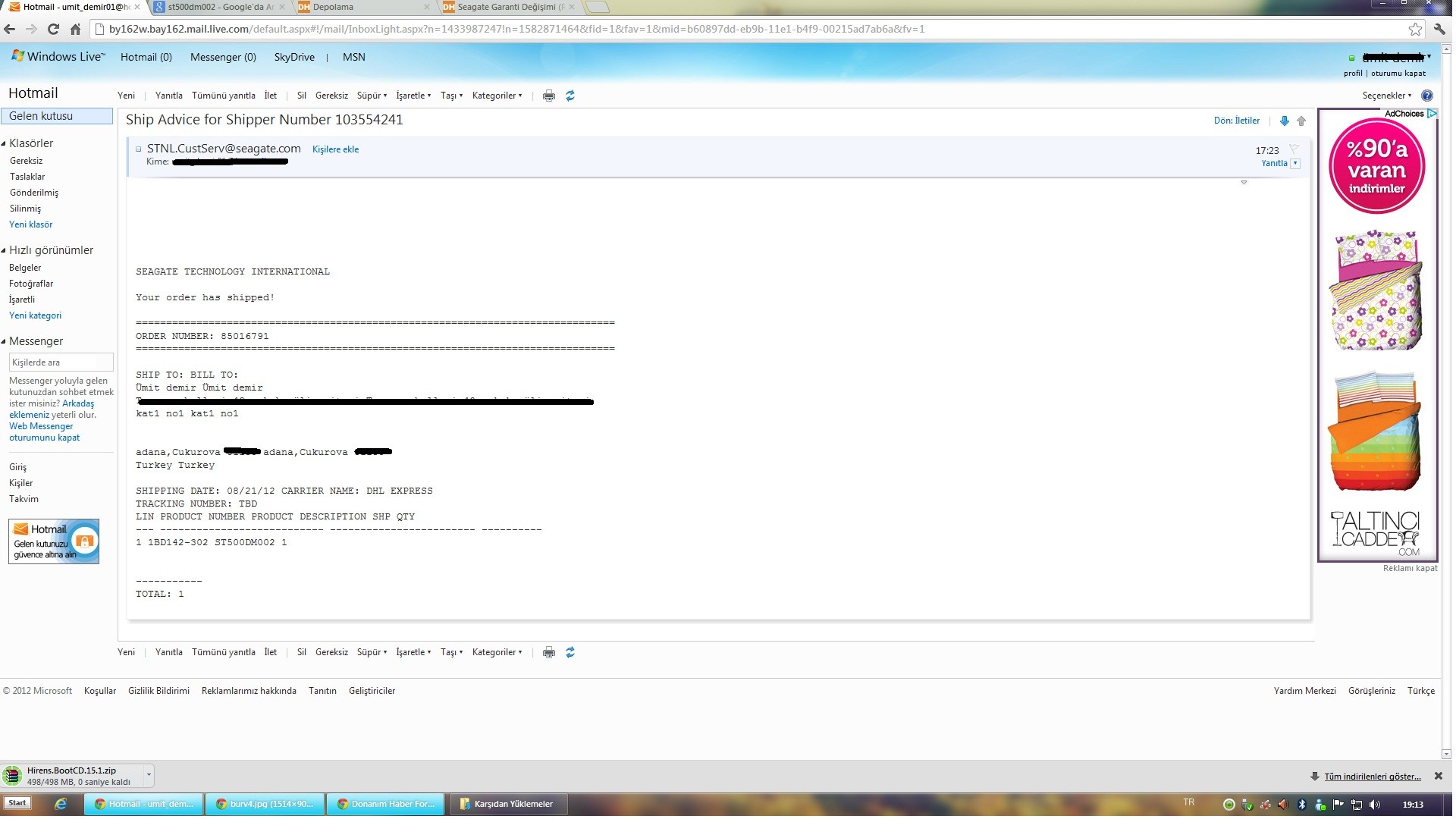Screen dimensions: 1456x819
Task: Open Kategoriler dropdown in top toolbar
Action: (x=499, y=96)
